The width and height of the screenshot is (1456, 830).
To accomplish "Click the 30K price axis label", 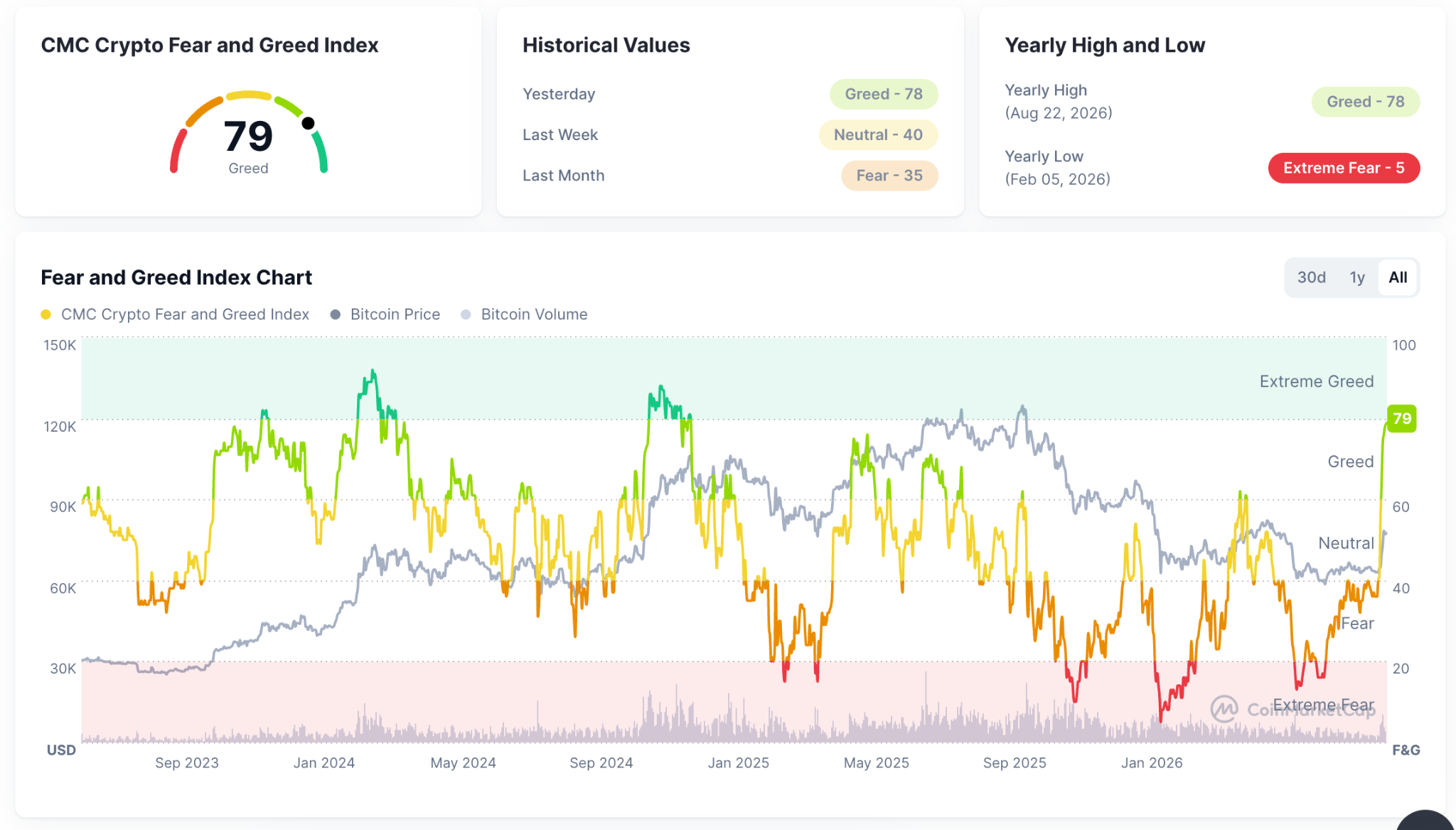I will tap(63, 669).
